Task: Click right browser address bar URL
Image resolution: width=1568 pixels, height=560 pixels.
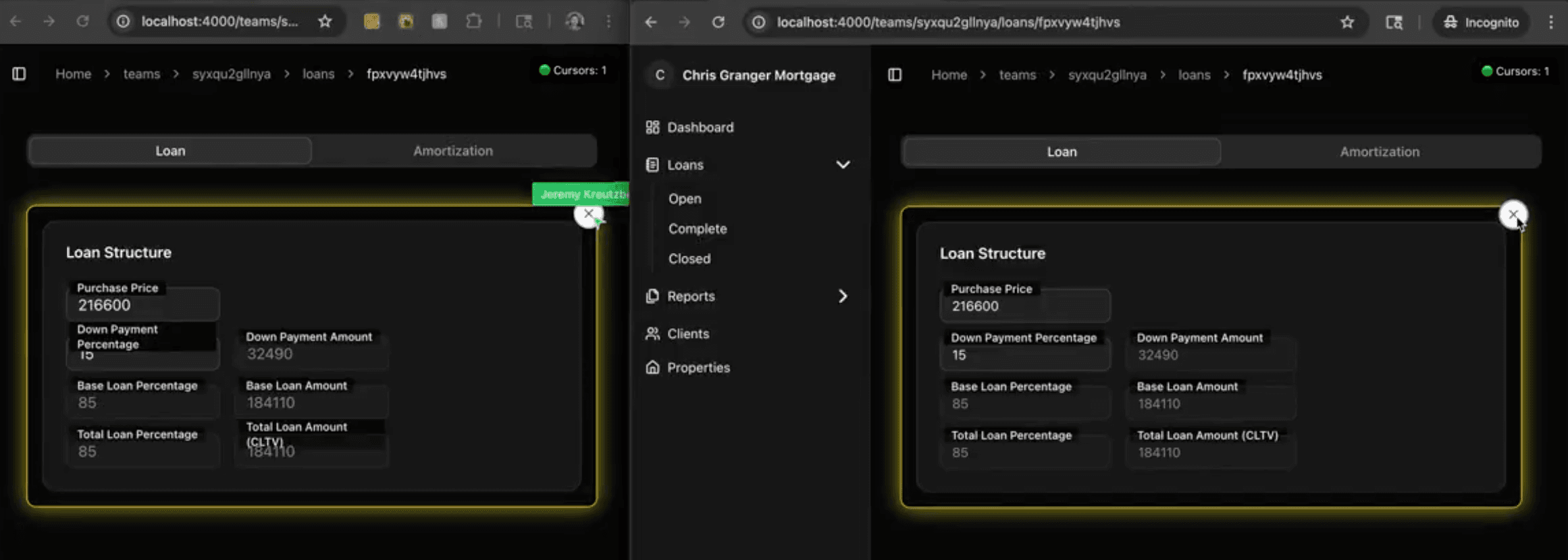Action: coord(948,22)
